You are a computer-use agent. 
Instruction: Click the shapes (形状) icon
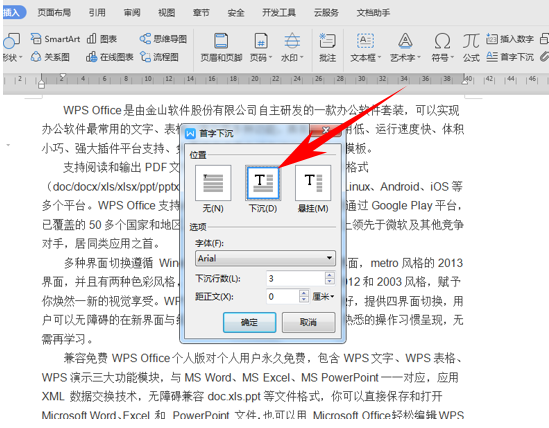[x=12, y=41]
